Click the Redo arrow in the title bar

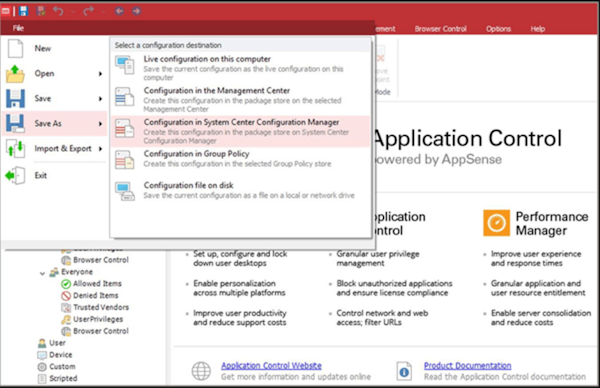89,11
